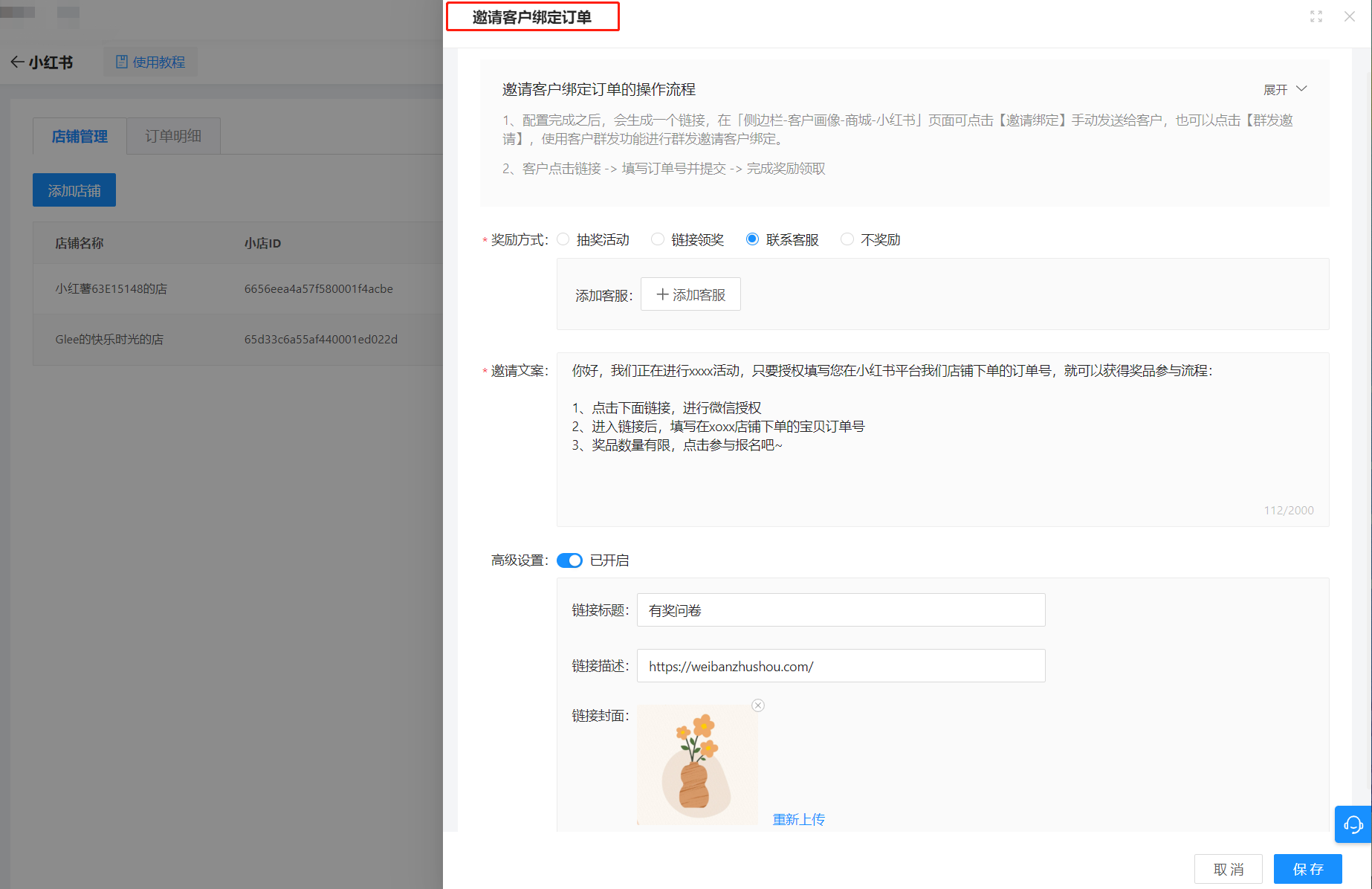The image size is (1372, 889).
Task: Switch to the 订单明细 tab
Action: [173, 136]
